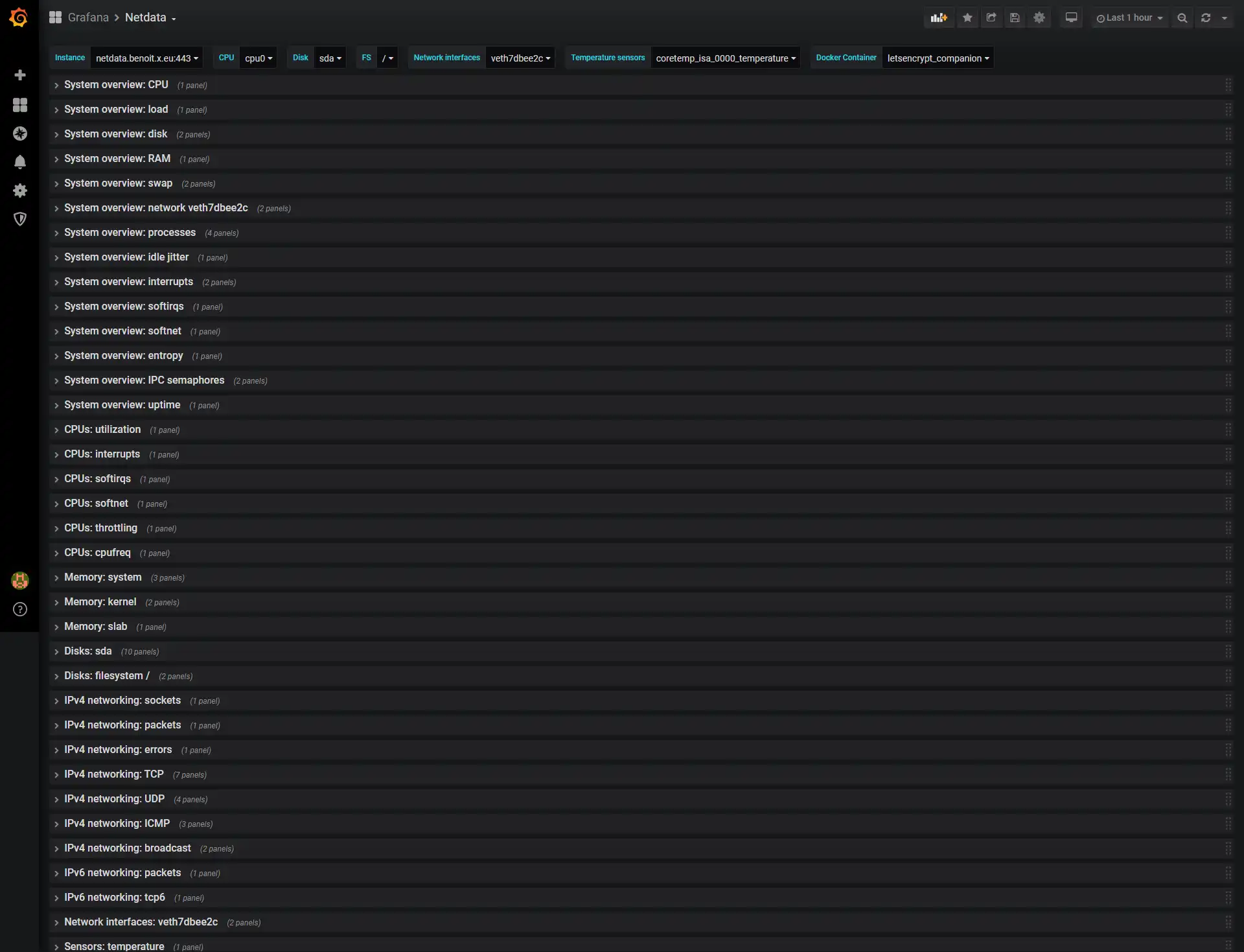
Task: Open the CPU variable dropdown showing cpu0
Action: pos(258,58)
